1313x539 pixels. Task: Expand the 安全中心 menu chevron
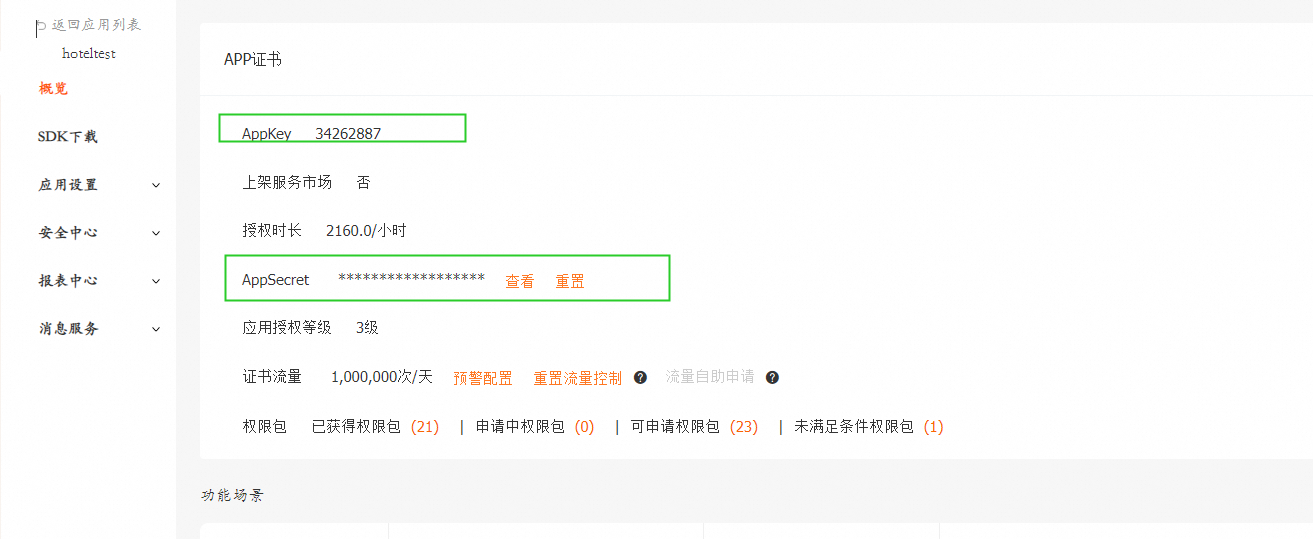[156, 233]
